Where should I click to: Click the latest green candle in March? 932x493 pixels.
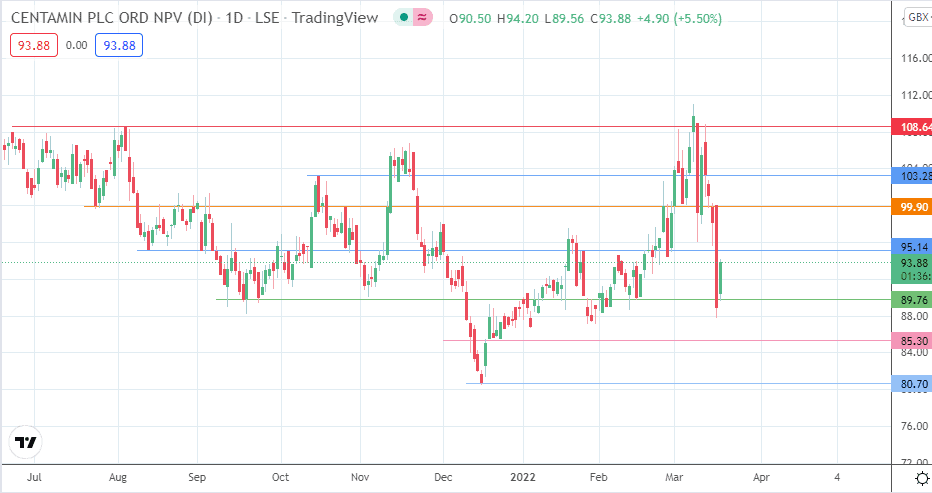coord(721,278)
